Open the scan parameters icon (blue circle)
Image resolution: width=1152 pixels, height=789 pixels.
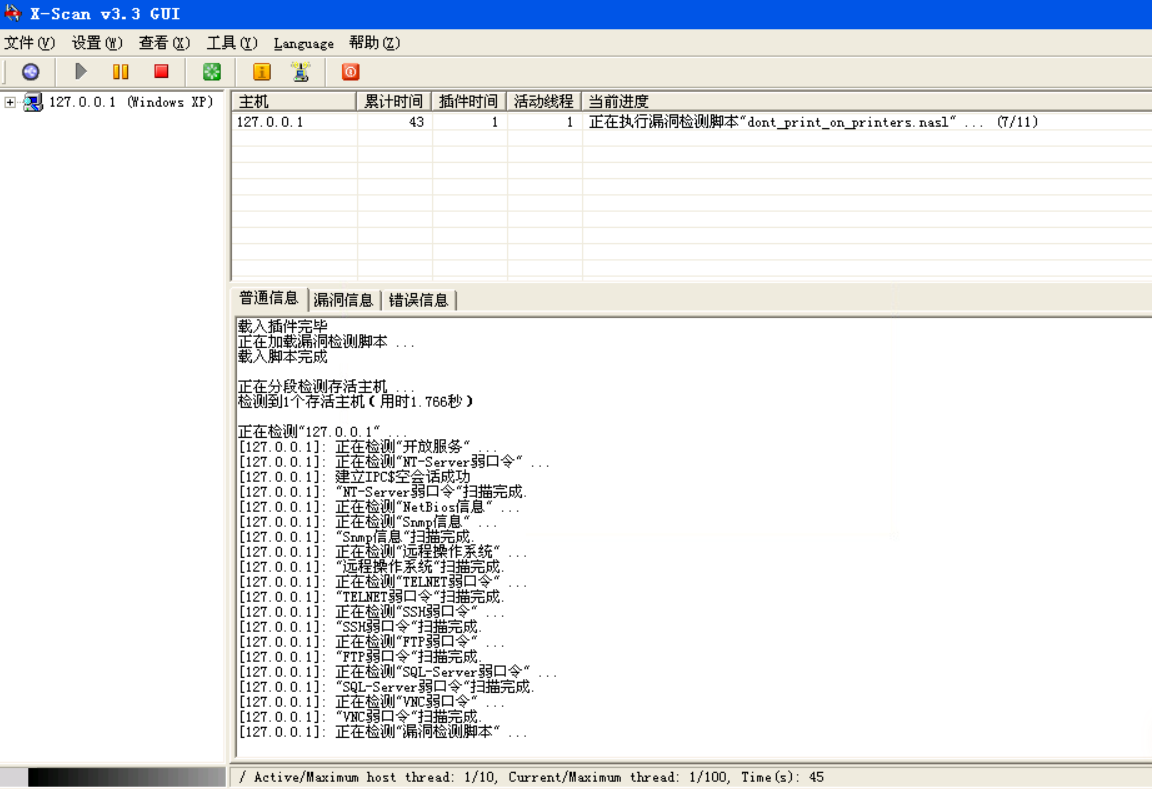click(30, 71)
